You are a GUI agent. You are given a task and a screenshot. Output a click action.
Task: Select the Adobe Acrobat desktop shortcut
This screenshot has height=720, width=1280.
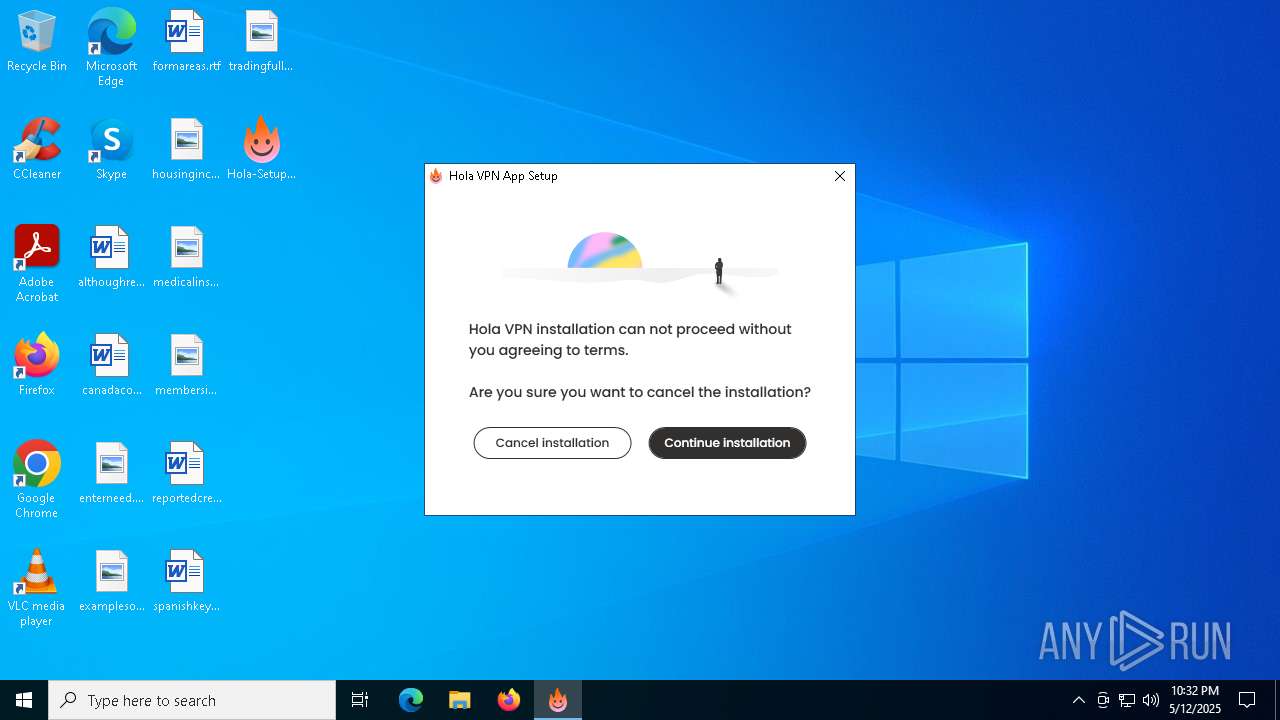37,264
